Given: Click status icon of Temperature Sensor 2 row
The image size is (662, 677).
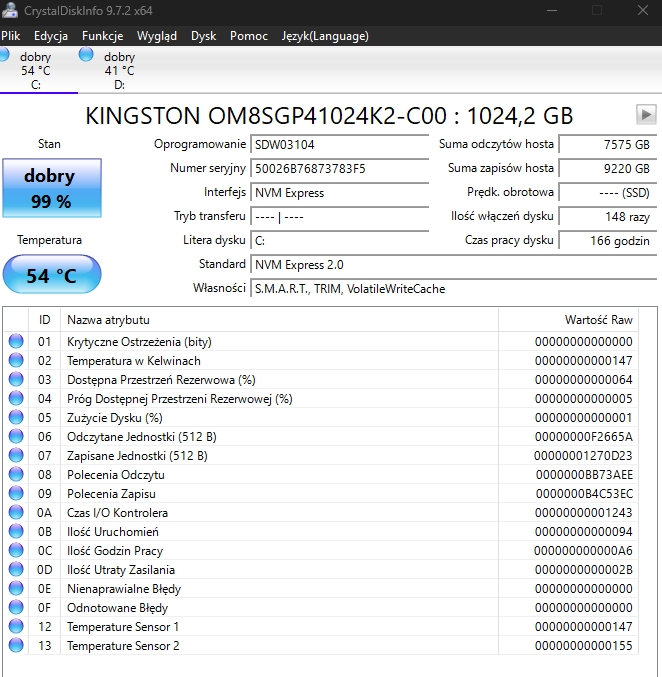Looking at the screenshot, I should pyautogui.click(x=16, y=646).
